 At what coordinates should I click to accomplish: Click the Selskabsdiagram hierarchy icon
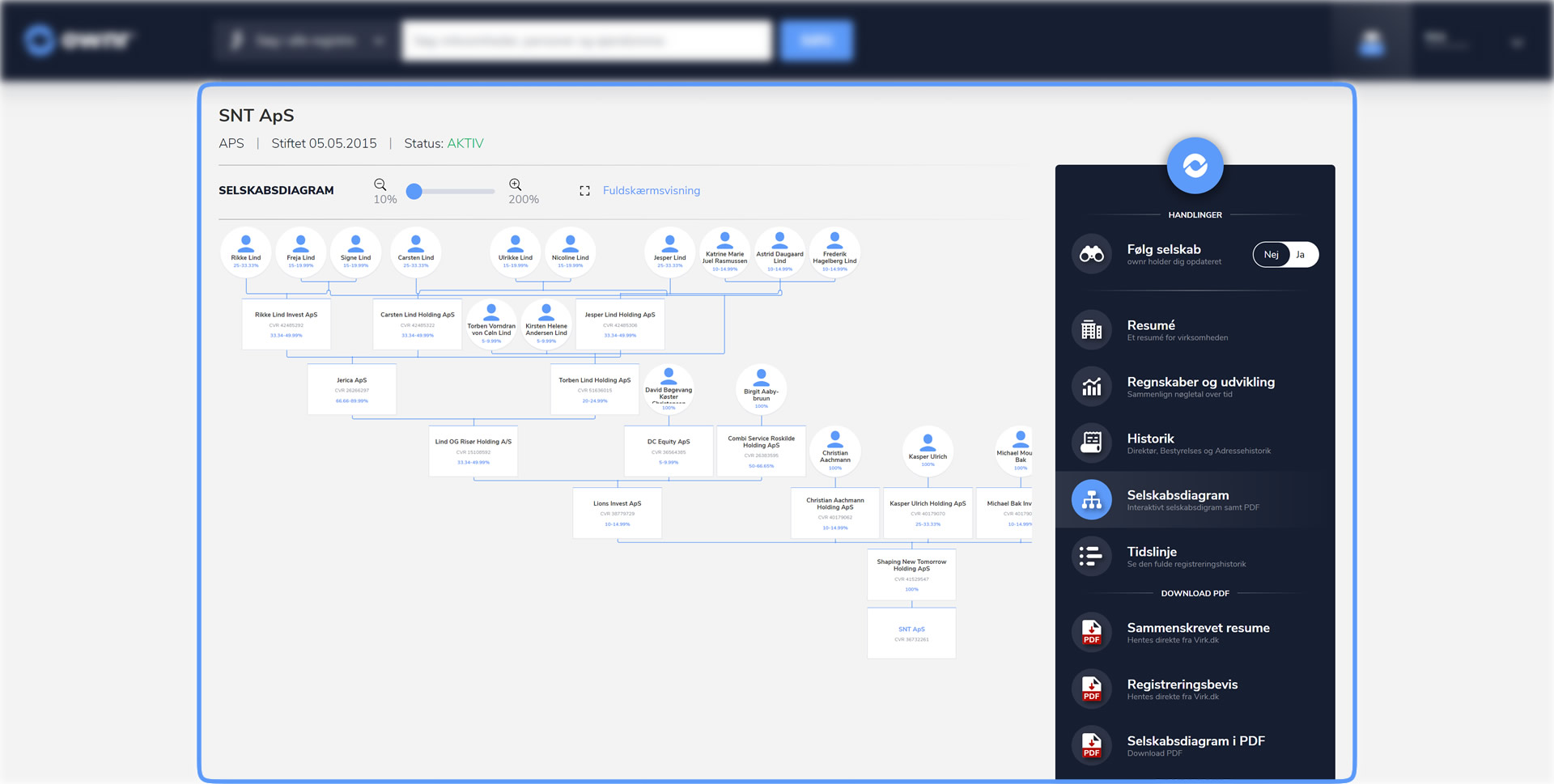[1092, 500]
